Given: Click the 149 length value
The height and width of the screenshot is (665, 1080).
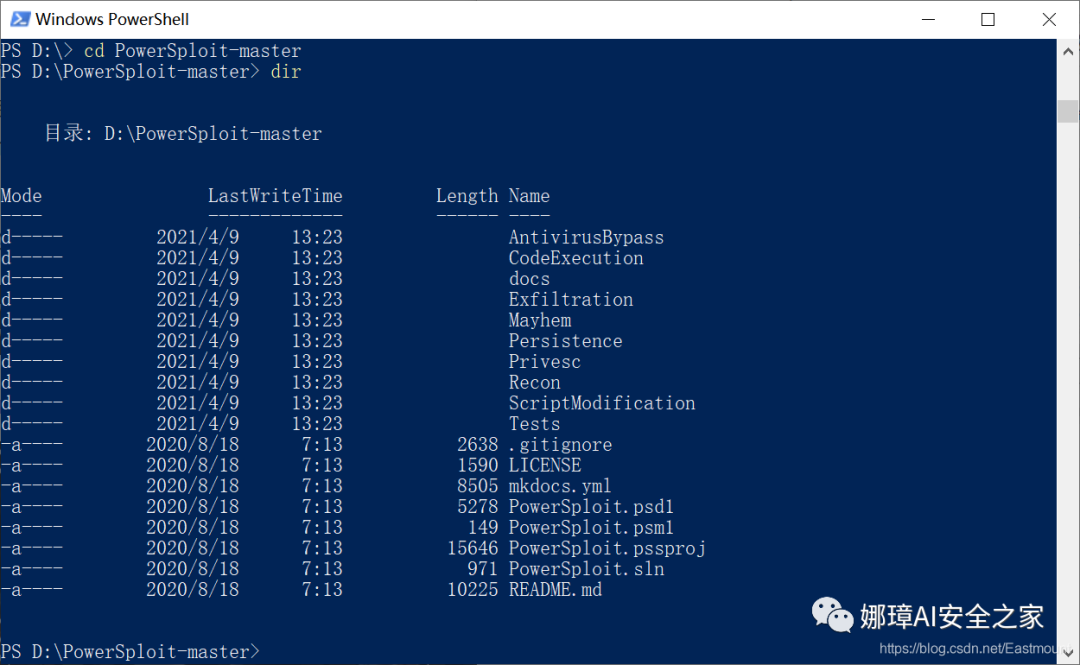Looking at the screenshot, I should [482, 527].
